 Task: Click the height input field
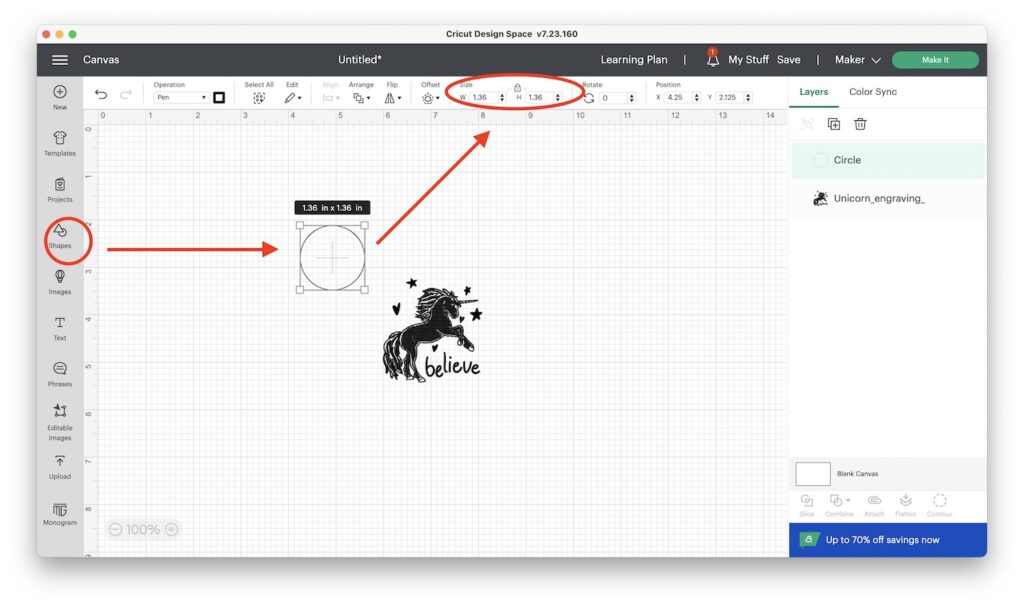[x=539, y=97]
